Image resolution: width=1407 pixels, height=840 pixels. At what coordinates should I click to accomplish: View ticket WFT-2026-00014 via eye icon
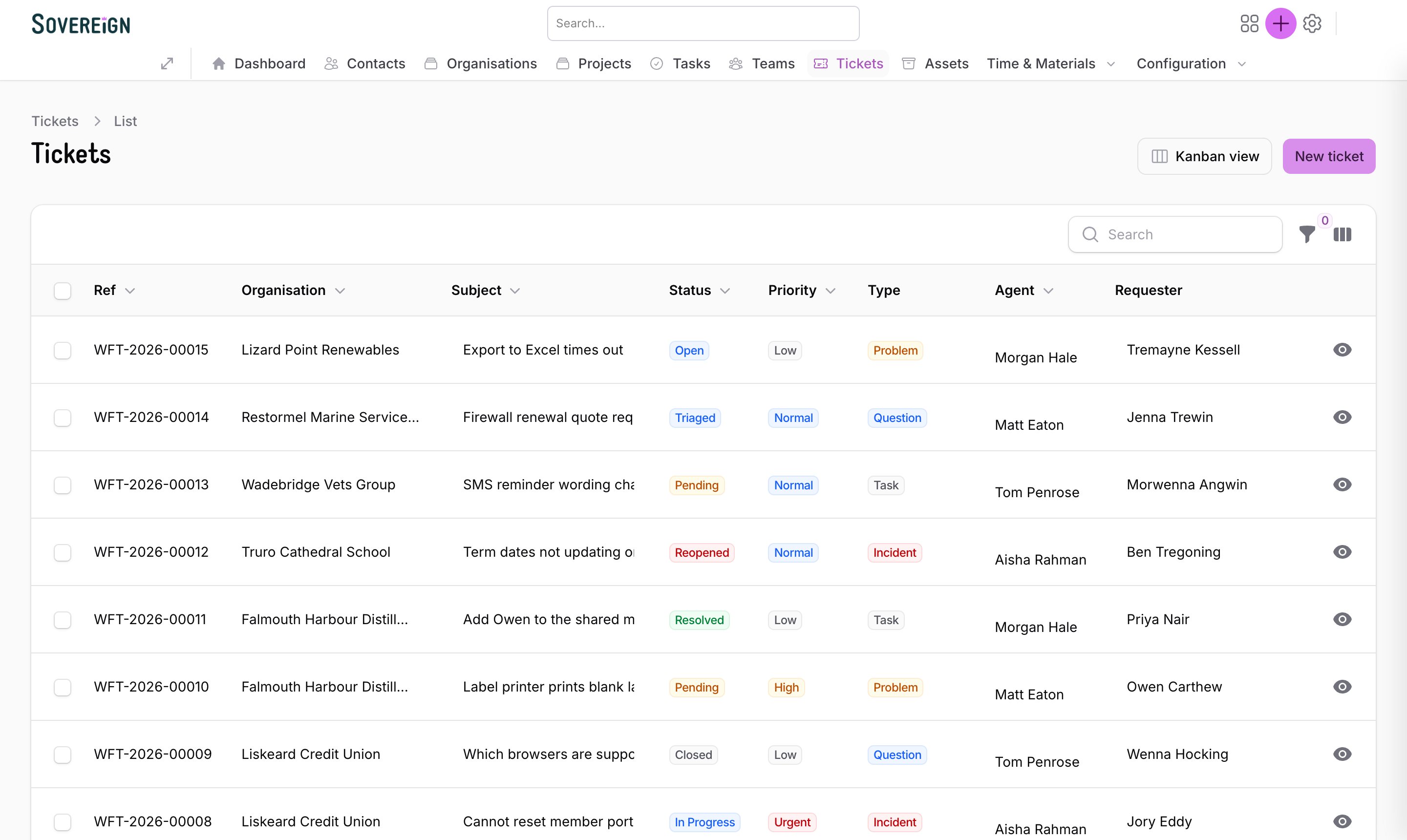tap(1343, 417)
